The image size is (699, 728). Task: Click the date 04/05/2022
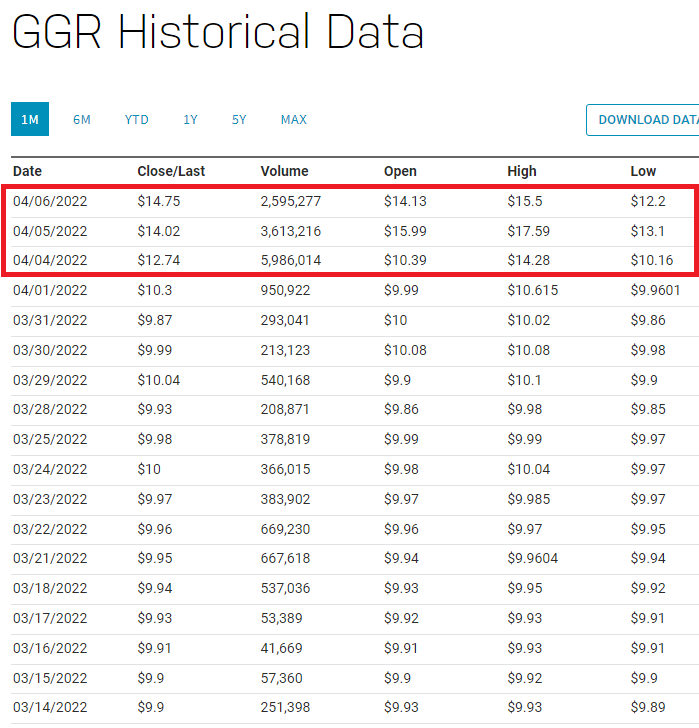50,231
